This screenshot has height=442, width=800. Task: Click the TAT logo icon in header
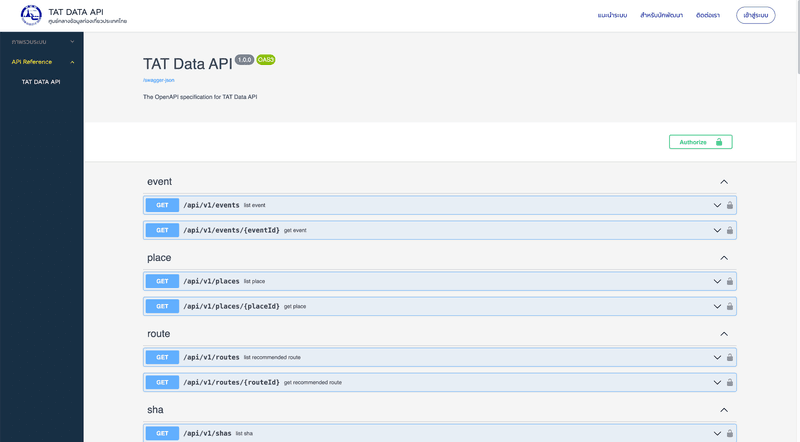point(31,15)
